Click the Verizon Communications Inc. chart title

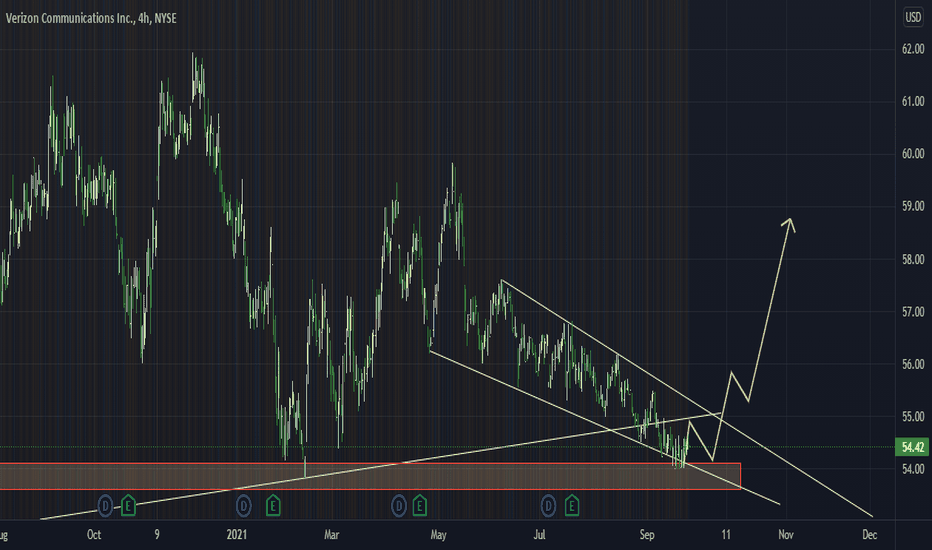pyautogui.click(x=91, y=18)
